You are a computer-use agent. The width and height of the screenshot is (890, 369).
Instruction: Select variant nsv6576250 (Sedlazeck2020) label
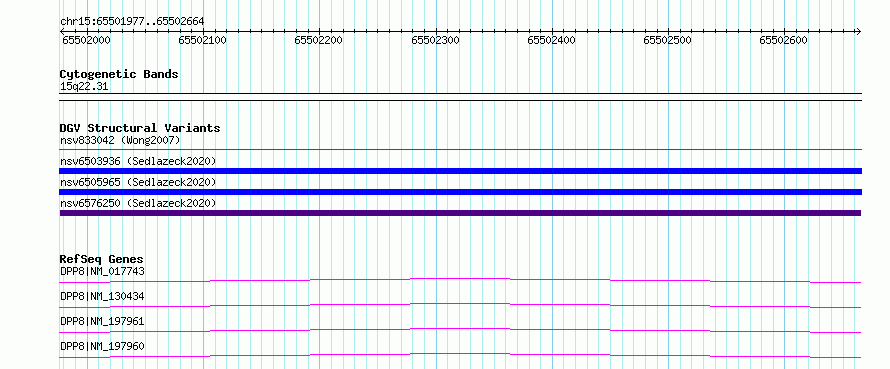(x=138, y=203)
